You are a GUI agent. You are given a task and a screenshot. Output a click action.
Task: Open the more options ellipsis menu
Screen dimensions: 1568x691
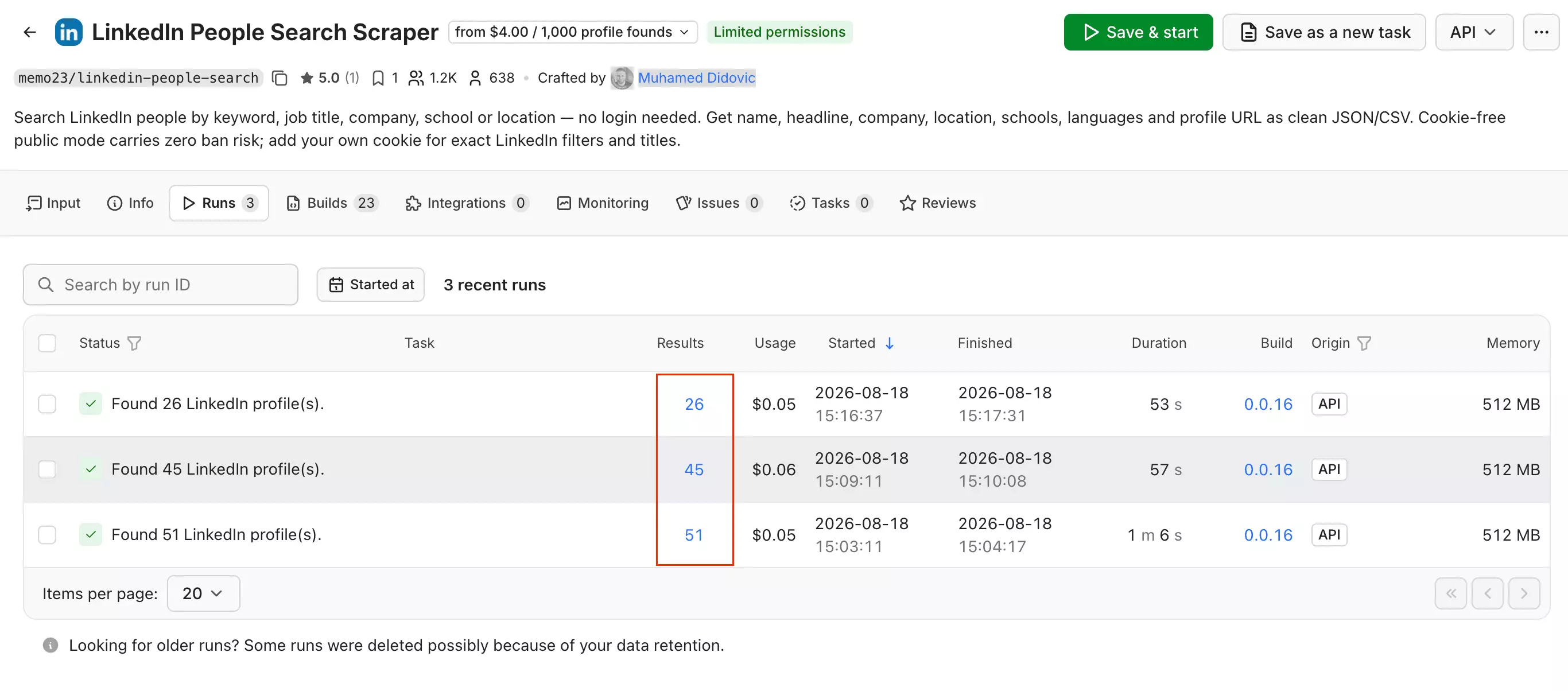[x=1540, y=32]
